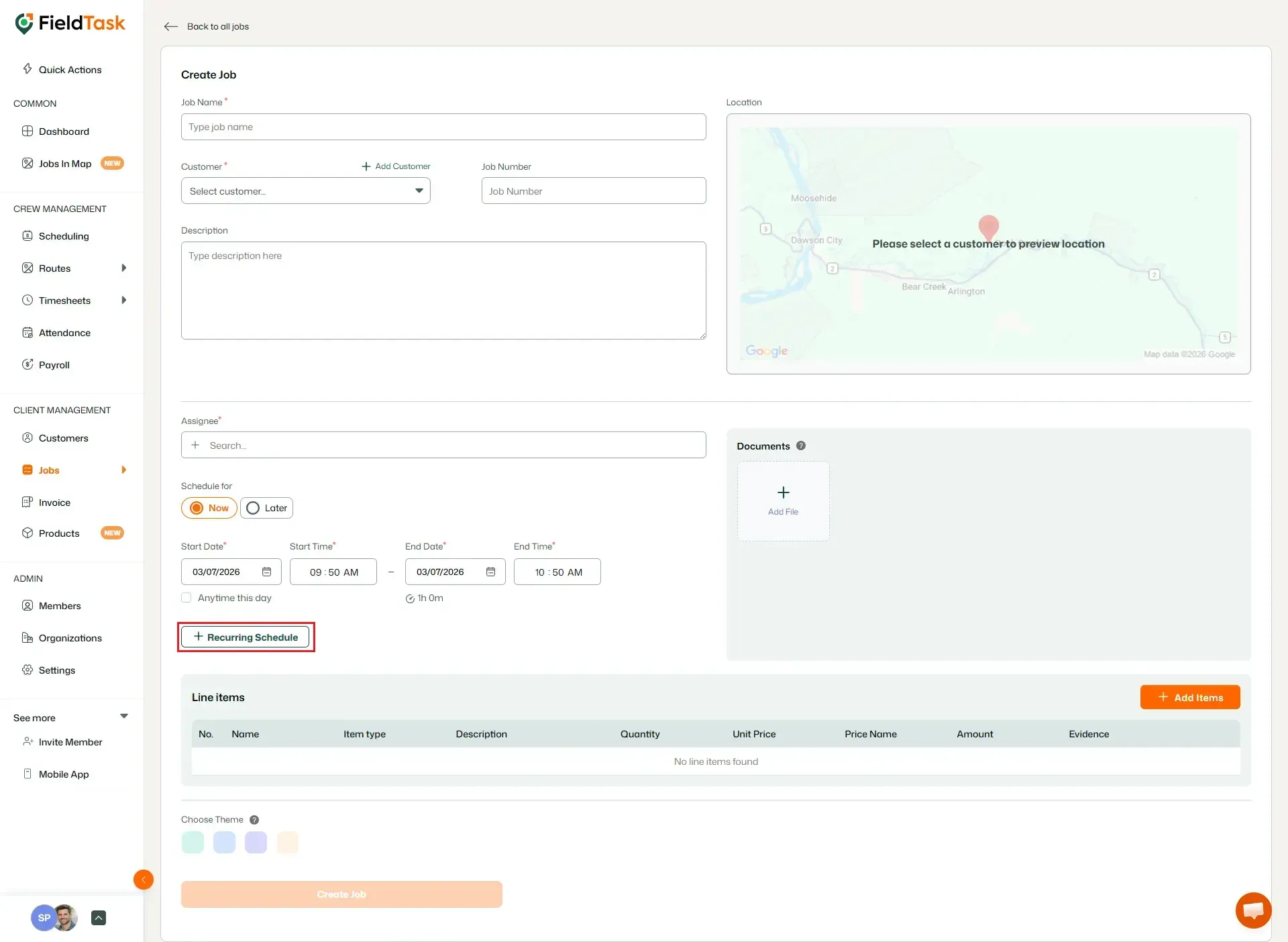Click the up-arrow button beside avatar

pos(99,918)
